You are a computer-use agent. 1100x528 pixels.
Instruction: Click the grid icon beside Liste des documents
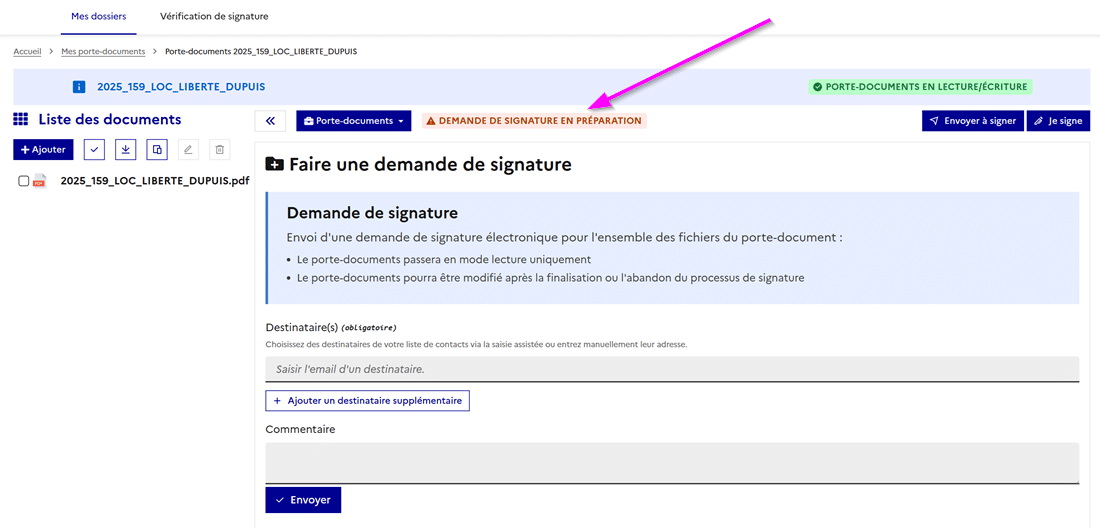(x=20, y=120)
